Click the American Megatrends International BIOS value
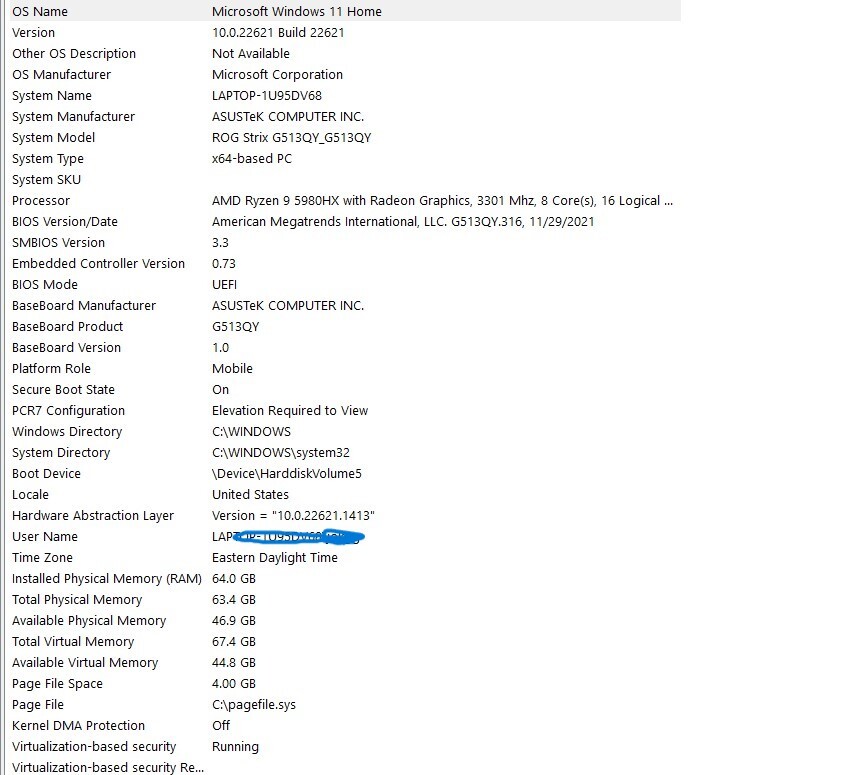This screenshot has width=850, height=775. coord(403,222)
